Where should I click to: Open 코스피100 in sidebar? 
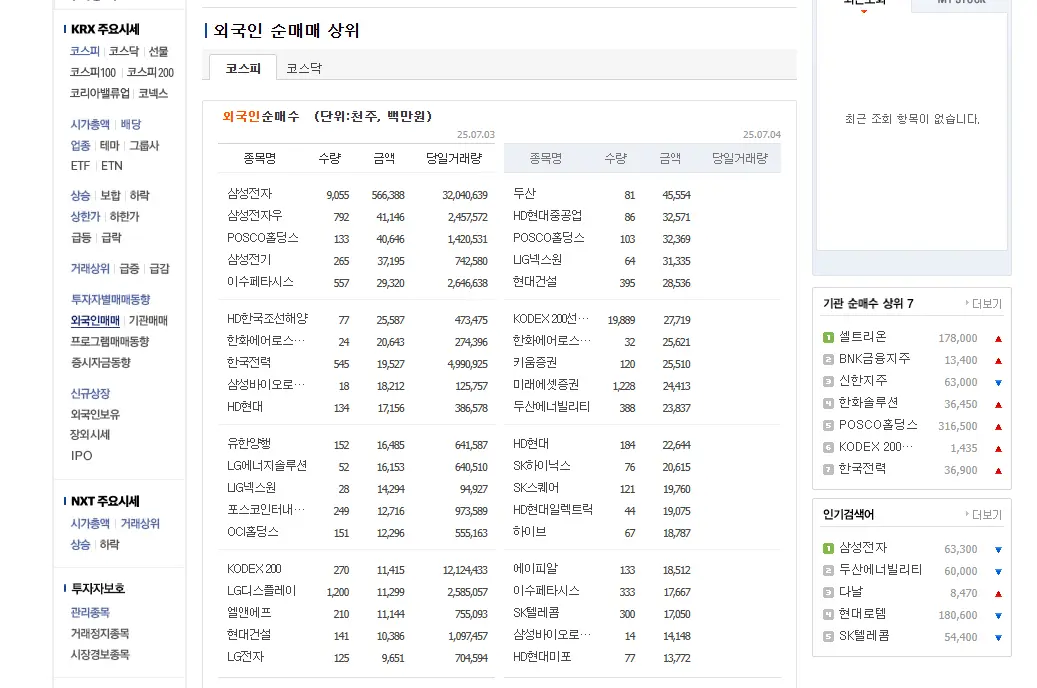93,72
